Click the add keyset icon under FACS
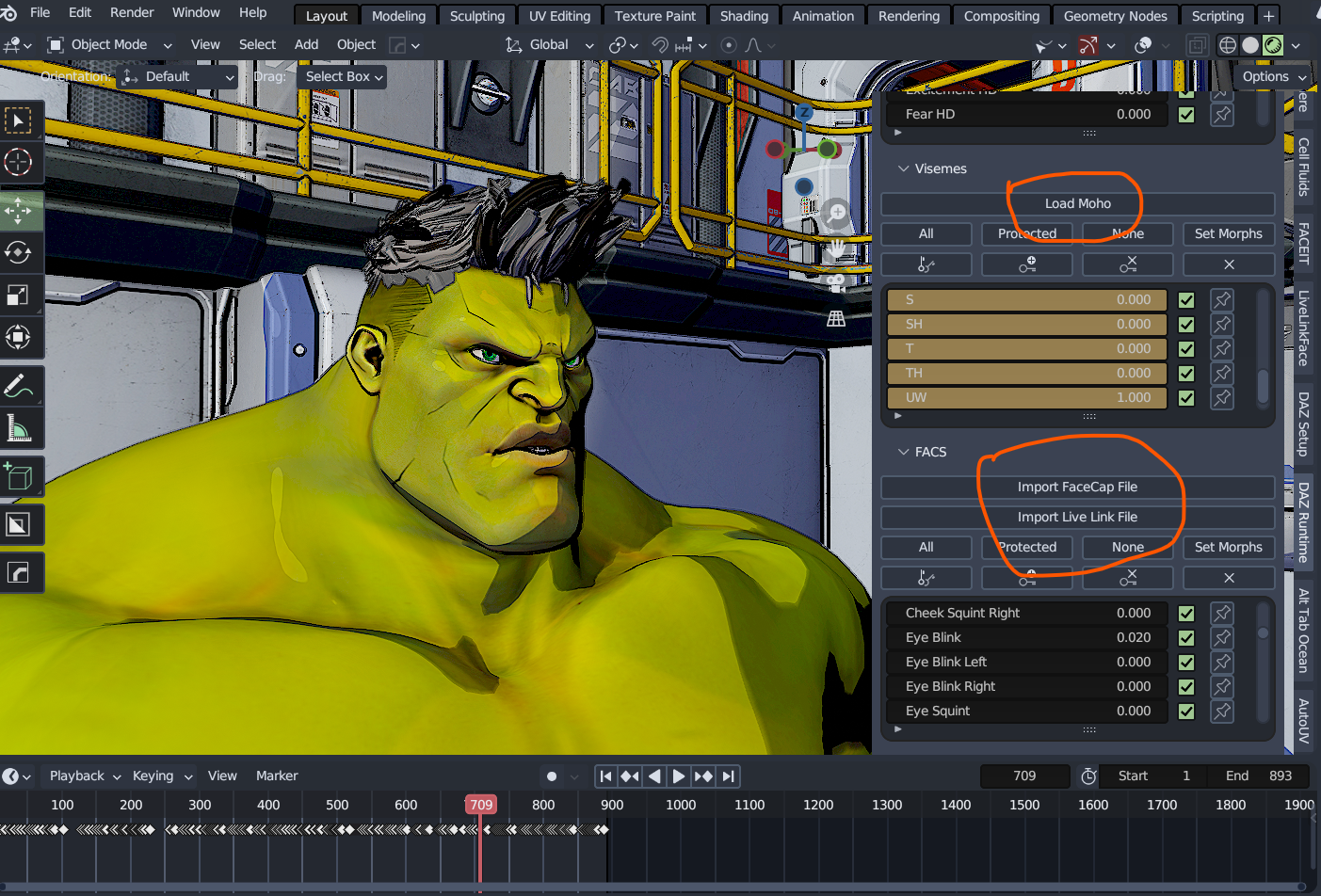Image resolution: width=1321 pixels, height=896 pixels. [x=926, y=578]
